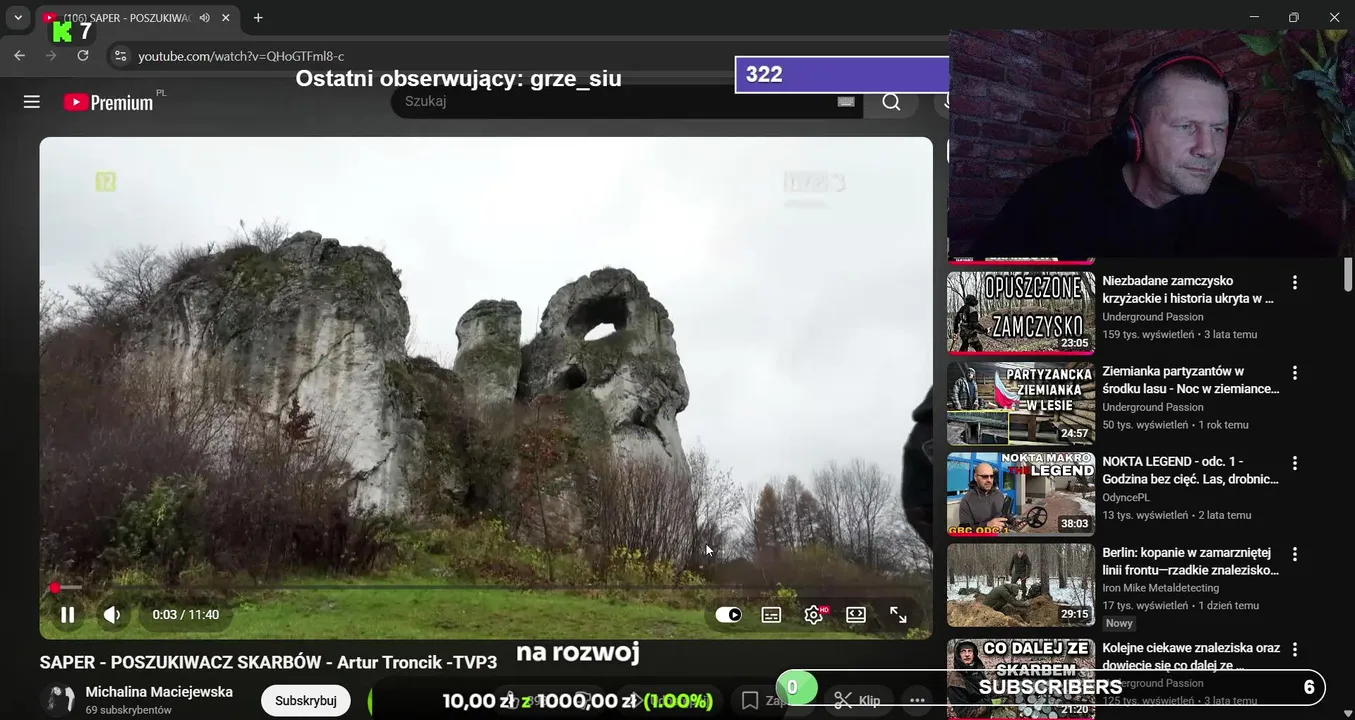Toggle the autoplay switch

(x=729, y=615)
